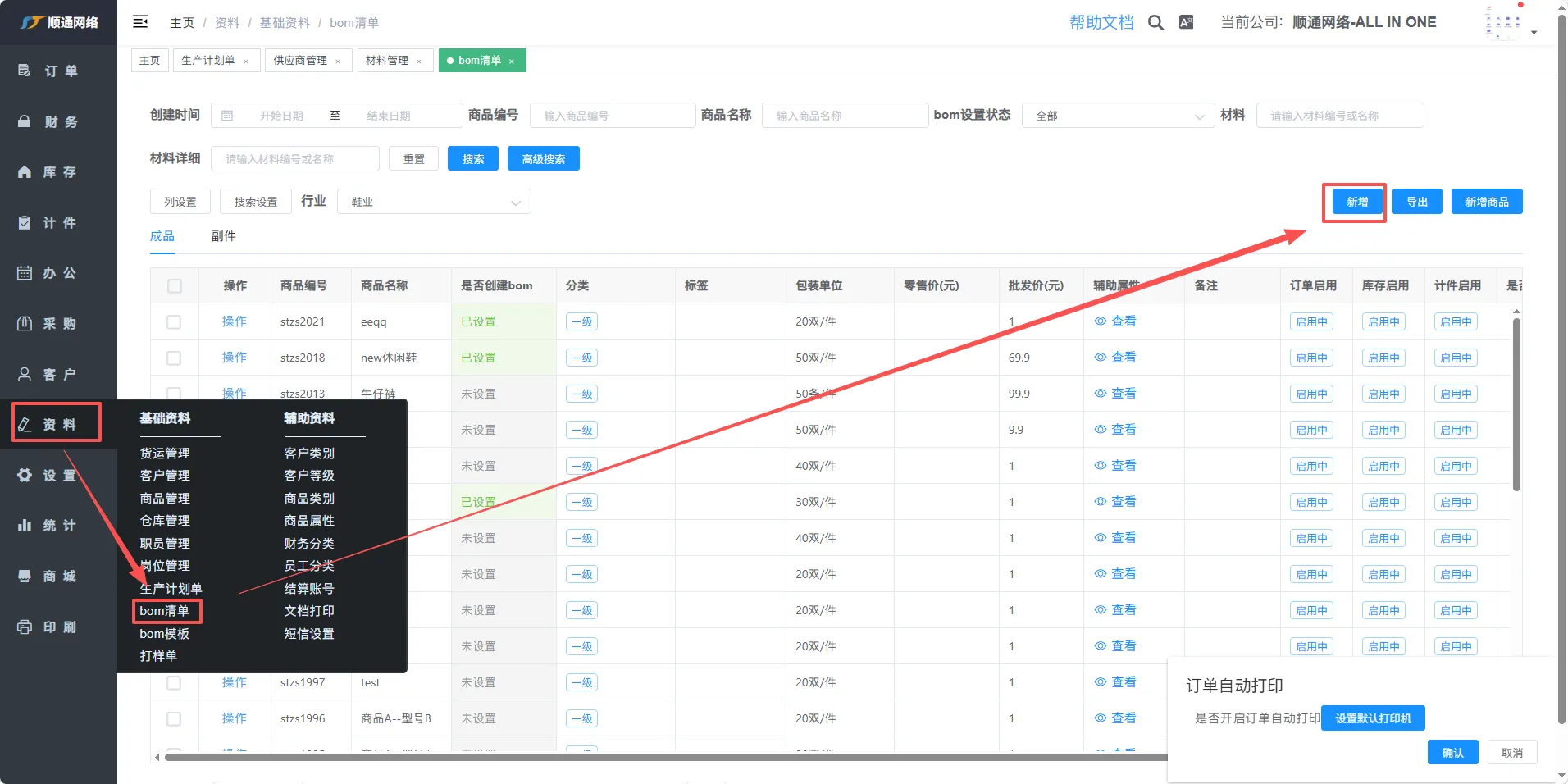The height and width of the screenshot is (784, 1568).
Task: Open the 订单 orders sidebar icon
Action: click(x=25, y=71)
